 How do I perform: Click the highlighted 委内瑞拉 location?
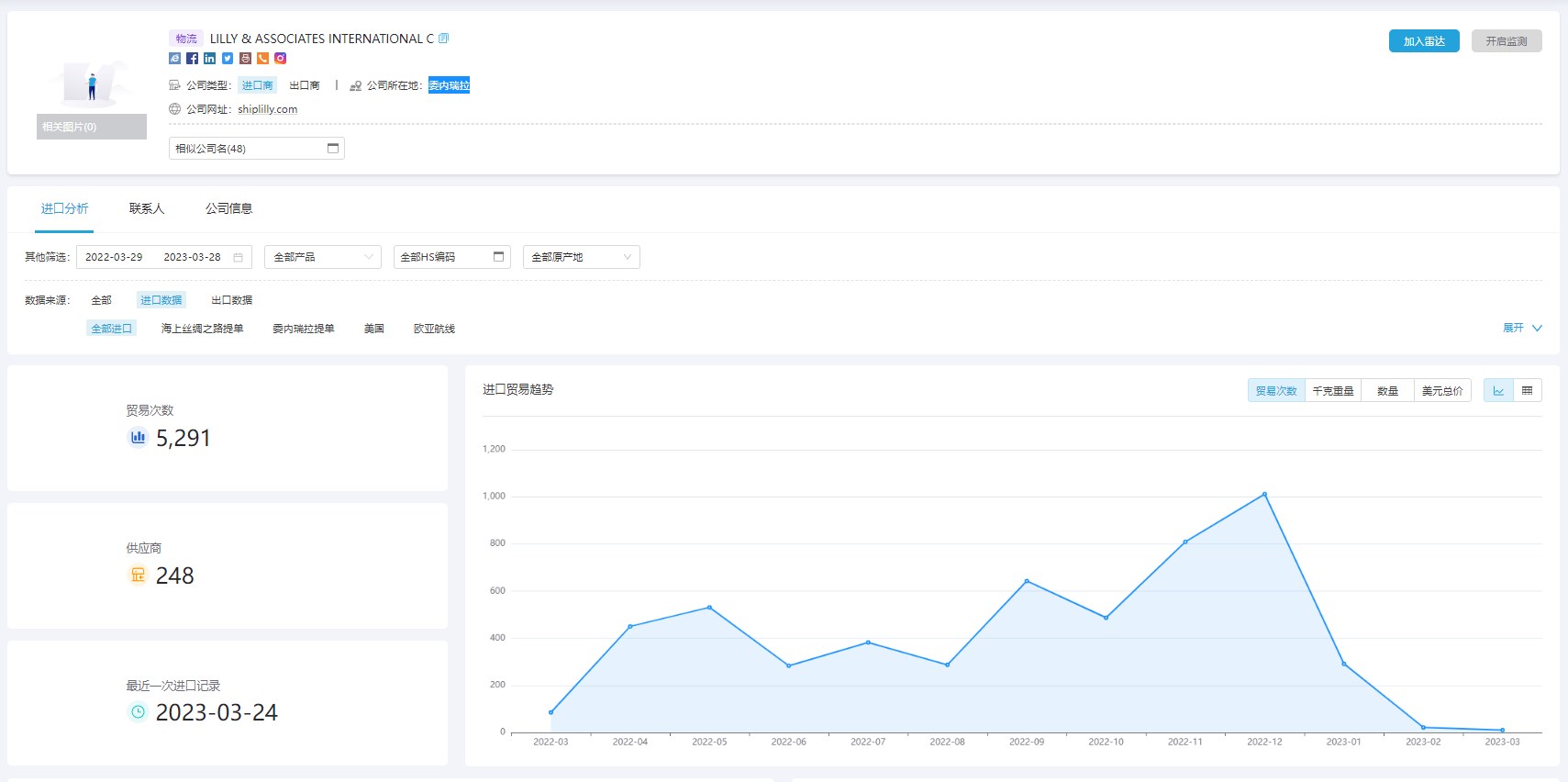click(450, 85)
